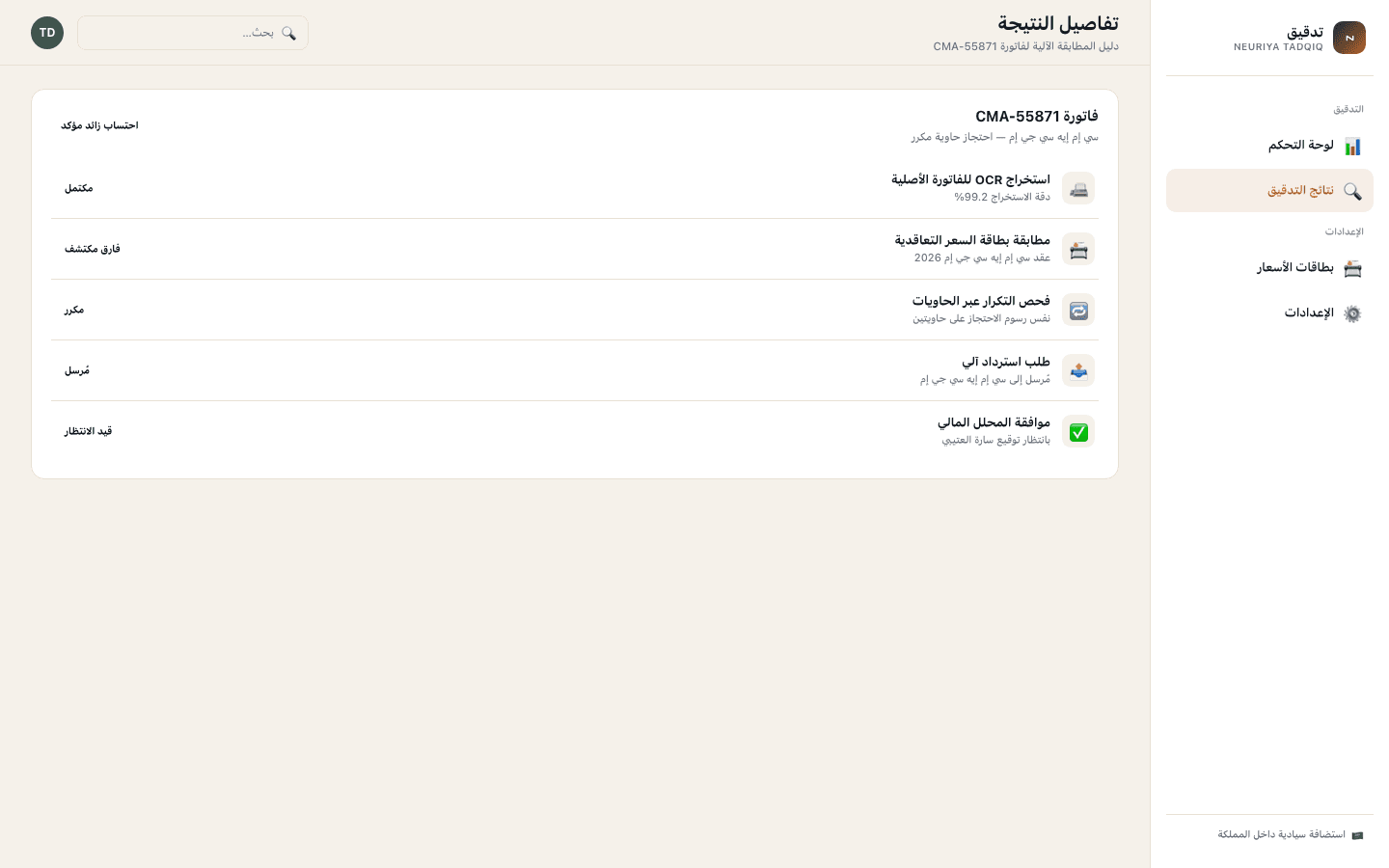The image size is (1389, 868).
Task: Click the duplicate check refresh icon
Action: pyautogui.click(x=1078, y=310)
